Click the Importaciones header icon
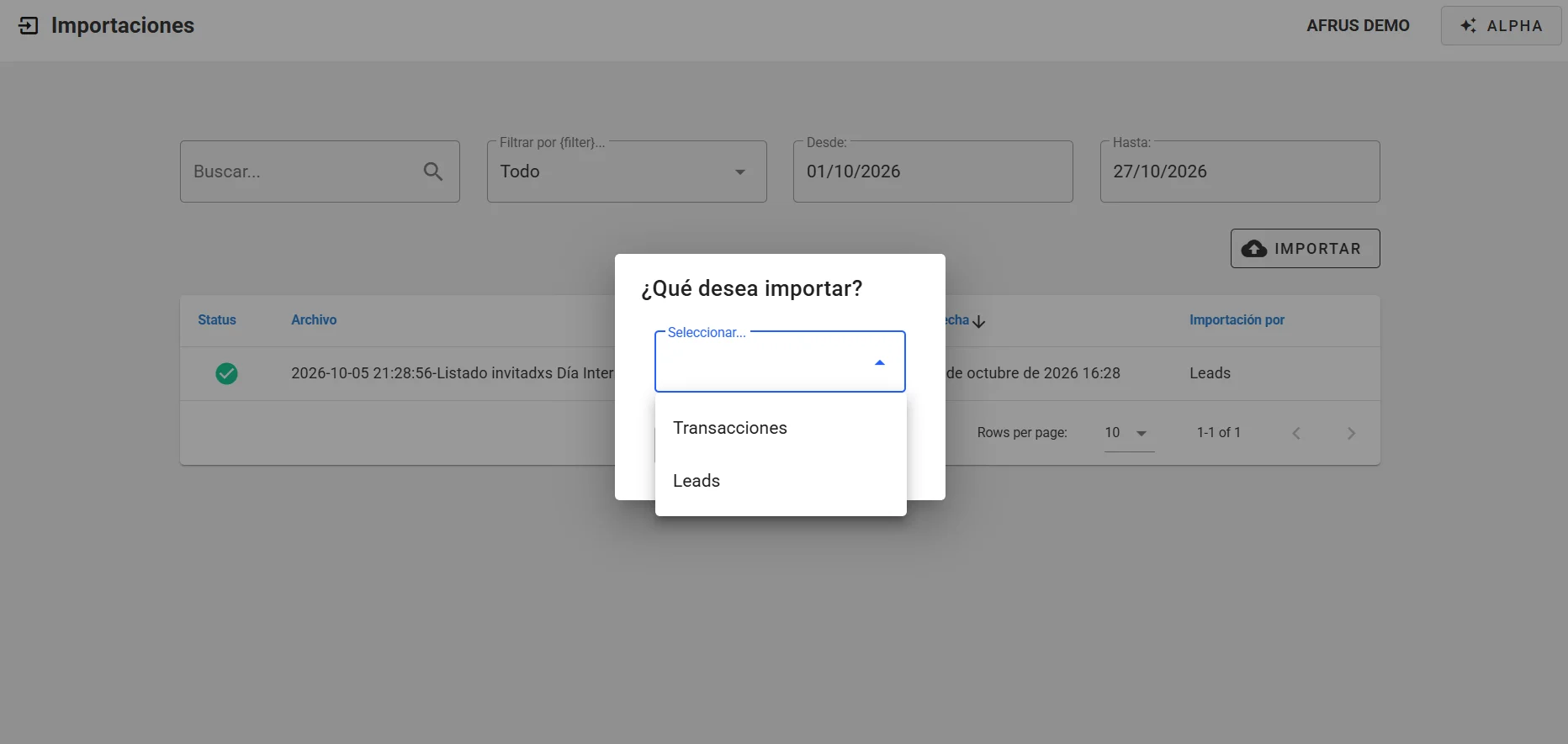This screenshot has width=1568, height=744. click(28, 26)
